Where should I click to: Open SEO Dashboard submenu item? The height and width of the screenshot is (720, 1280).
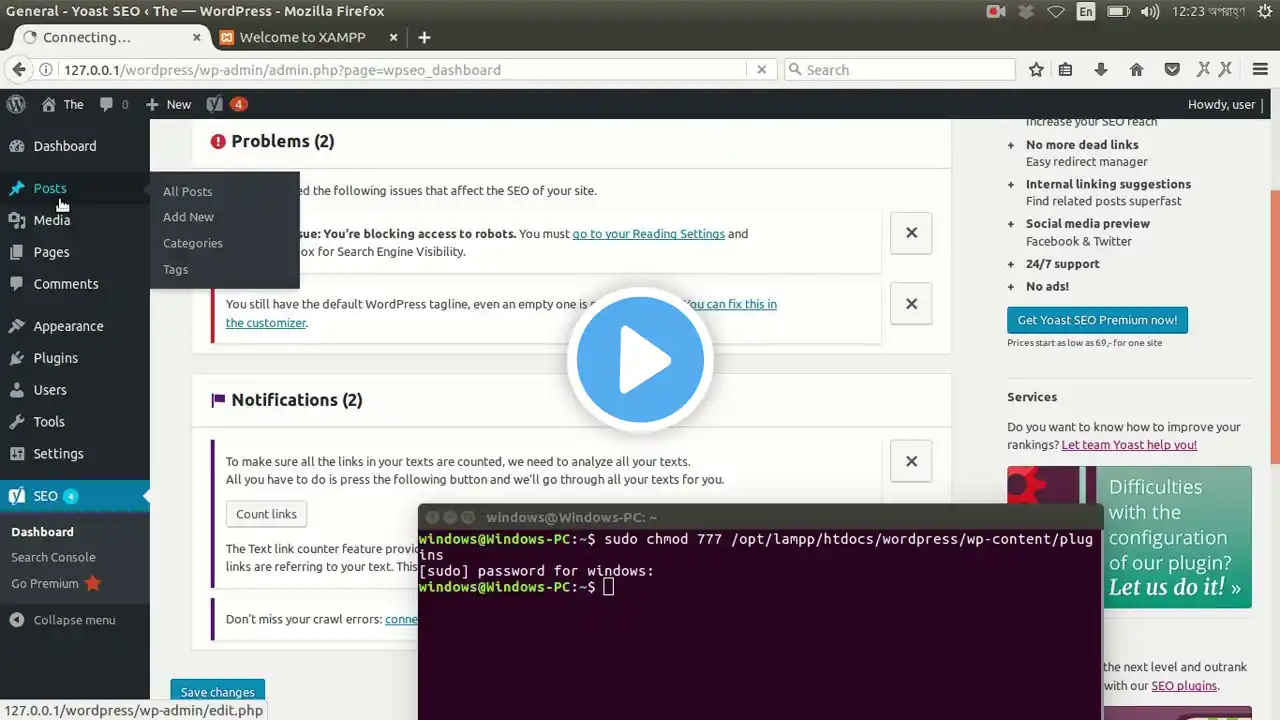[x=43, y=532]
